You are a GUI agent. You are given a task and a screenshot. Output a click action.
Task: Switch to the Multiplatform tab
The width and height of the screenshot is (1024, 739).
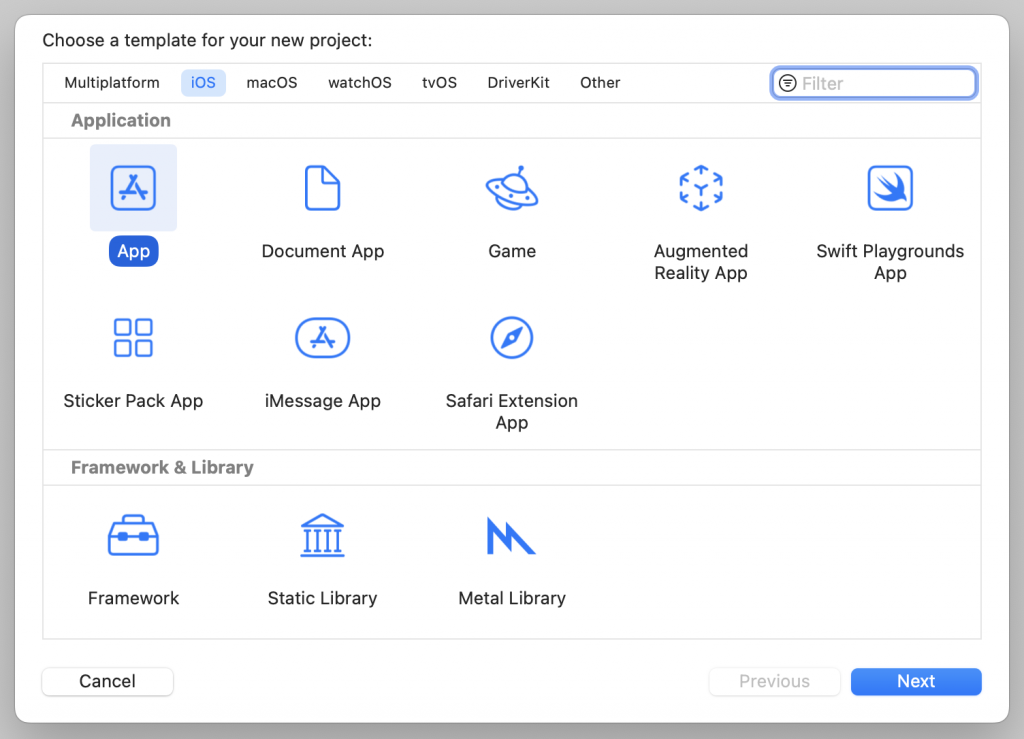coord(112,83)
